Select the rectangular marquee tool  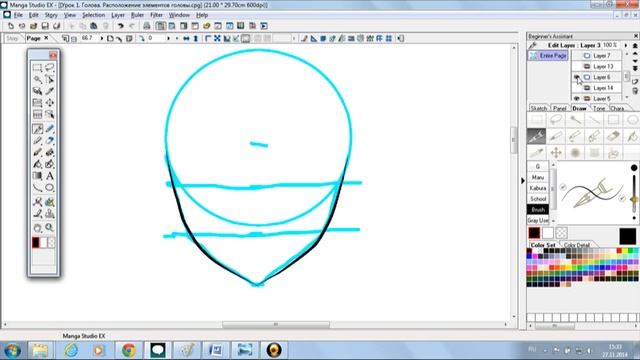coord(37,67)
